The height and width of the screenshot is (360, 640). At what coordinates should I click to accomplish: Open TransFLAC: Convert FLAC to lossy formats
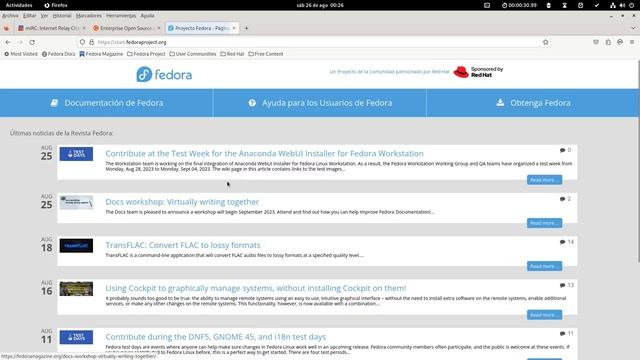tap(183, 245)
